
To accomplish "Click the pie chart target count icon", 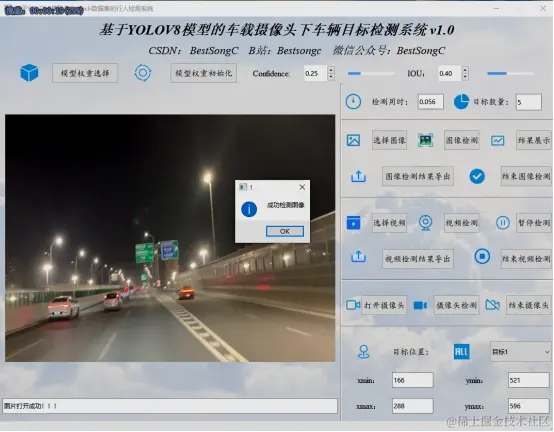I will coord(461,102).
